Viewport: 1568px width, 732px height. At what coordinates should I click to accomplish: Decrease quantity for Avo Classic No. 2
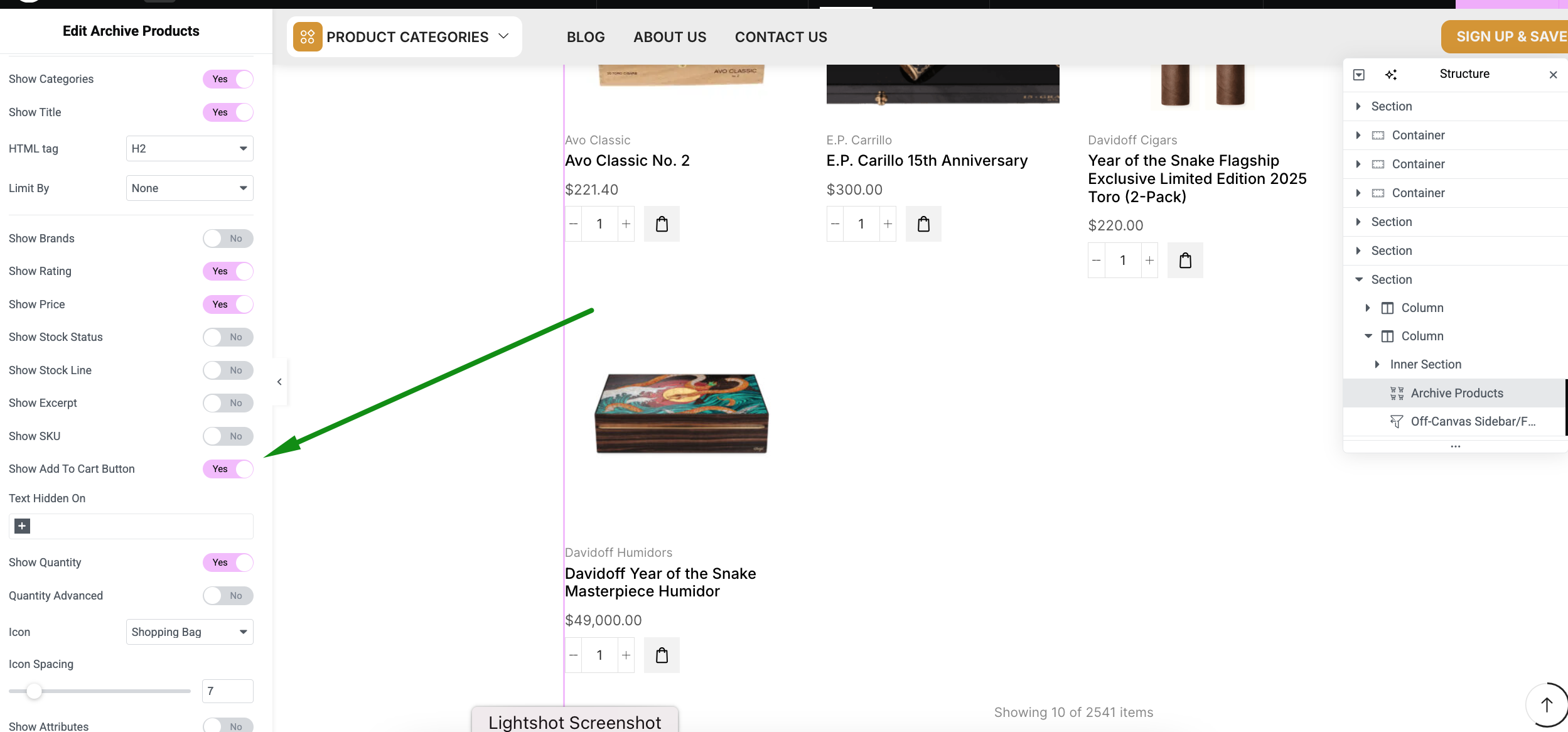[x=573, y=224]
